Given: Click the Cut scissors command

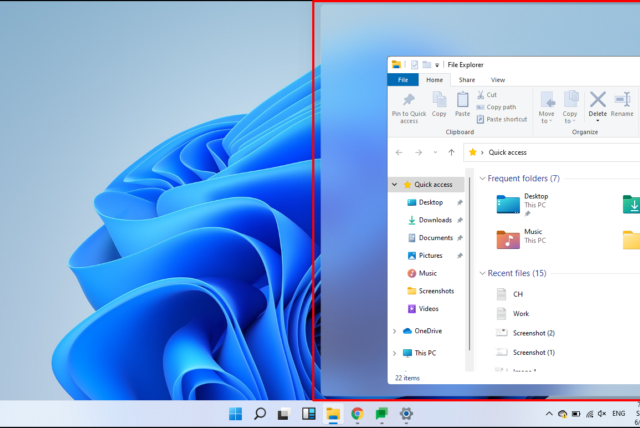Looking at the screenshot, I should pos(490,95).
